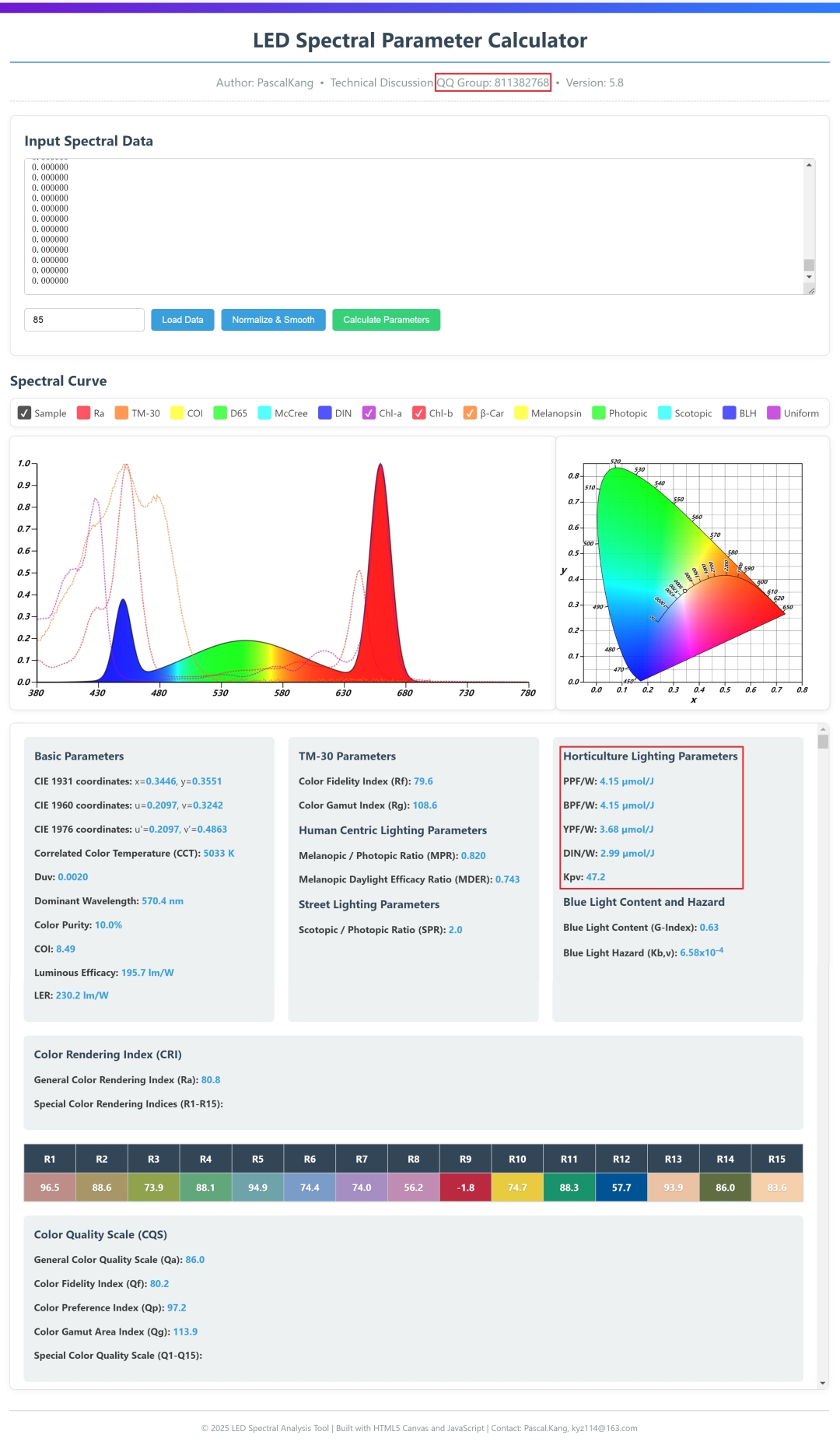
Task: Uncheck the Chl-a curve checkbox
Action: pos(369,412)
